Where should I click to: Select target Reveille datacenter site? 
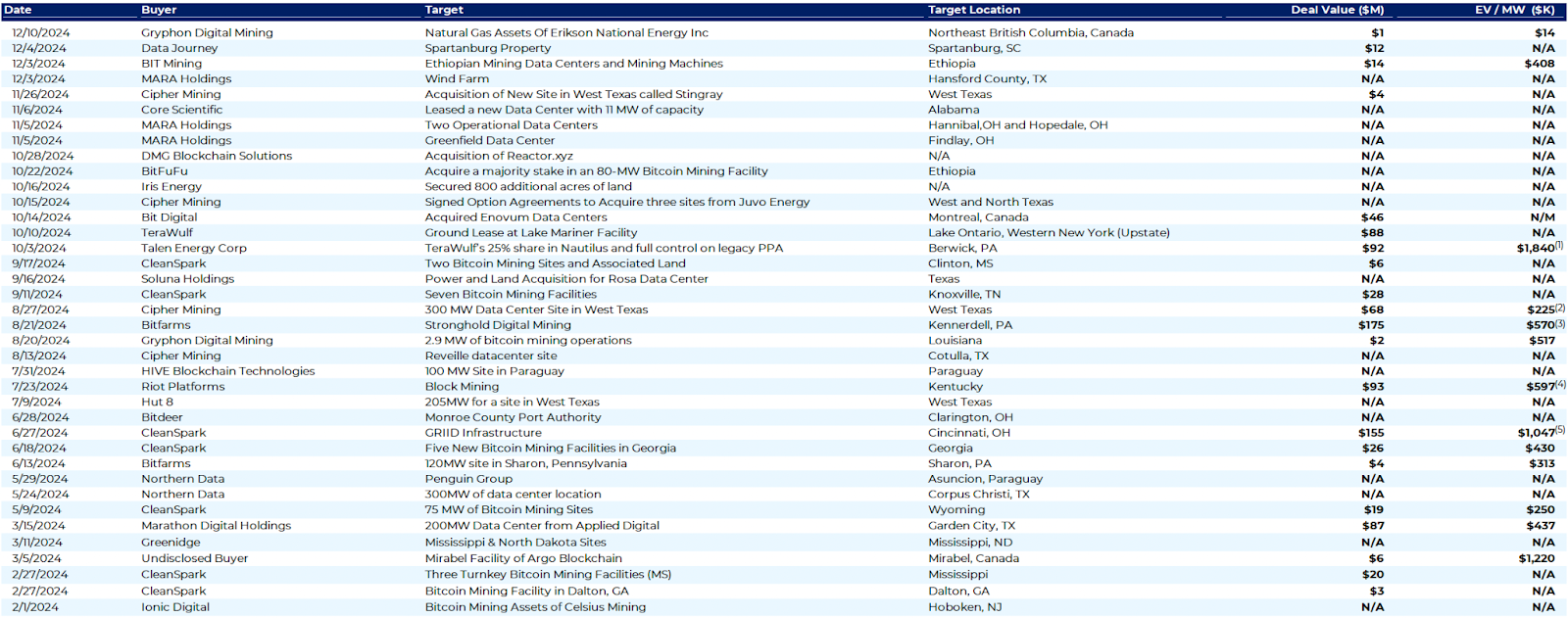[491, 357]
